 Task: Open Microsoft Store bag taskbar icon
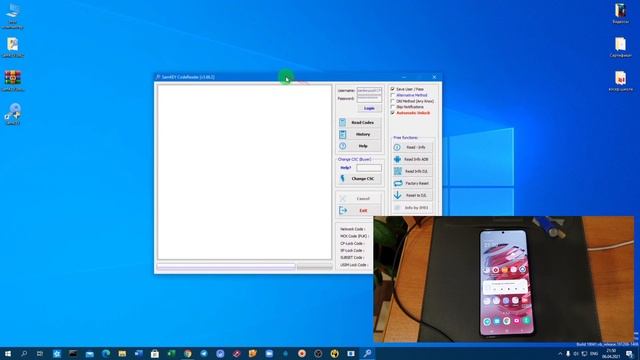[155, 354]
